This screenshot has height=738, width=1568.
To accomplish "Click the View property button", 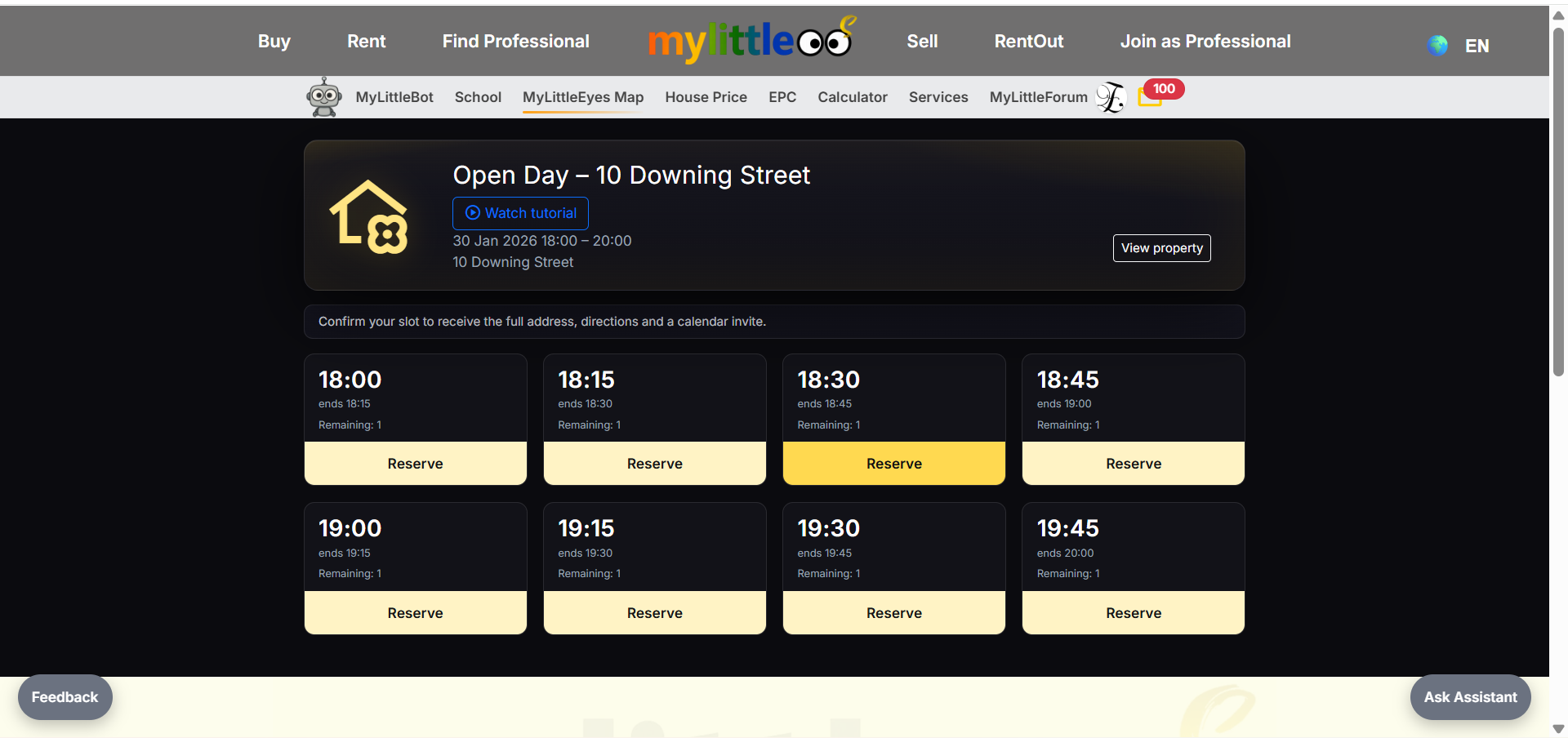I will [1161, 247].
